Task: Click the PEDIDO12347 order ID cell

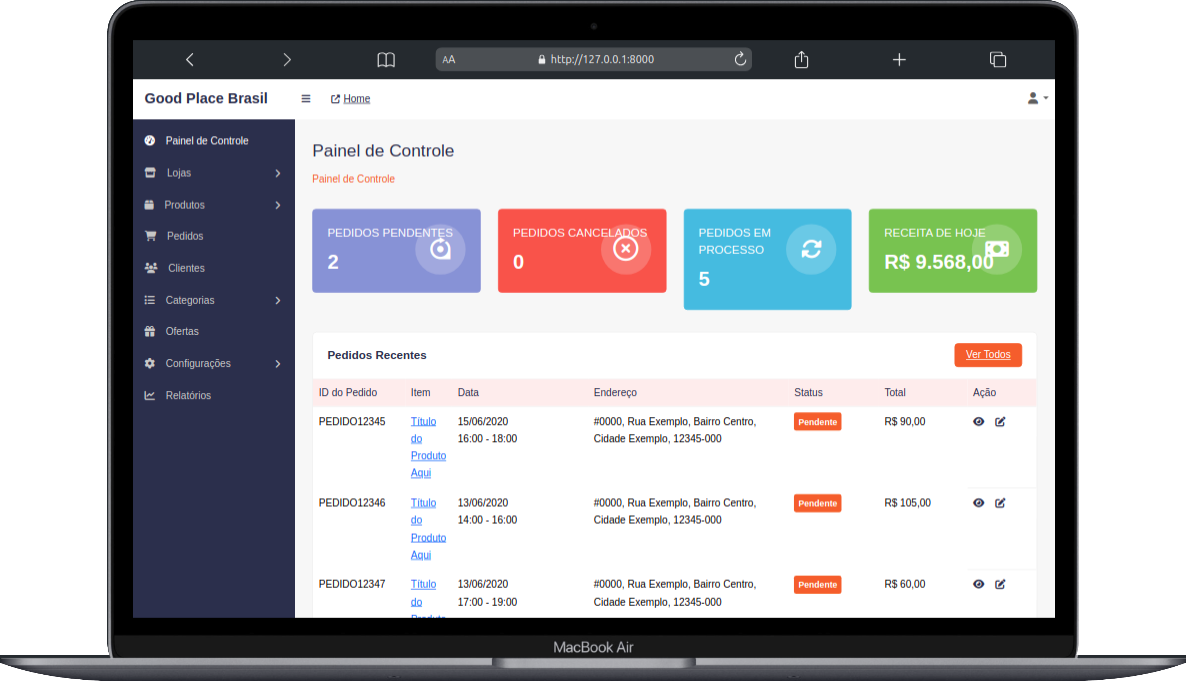Action: (x=352, y=584)
